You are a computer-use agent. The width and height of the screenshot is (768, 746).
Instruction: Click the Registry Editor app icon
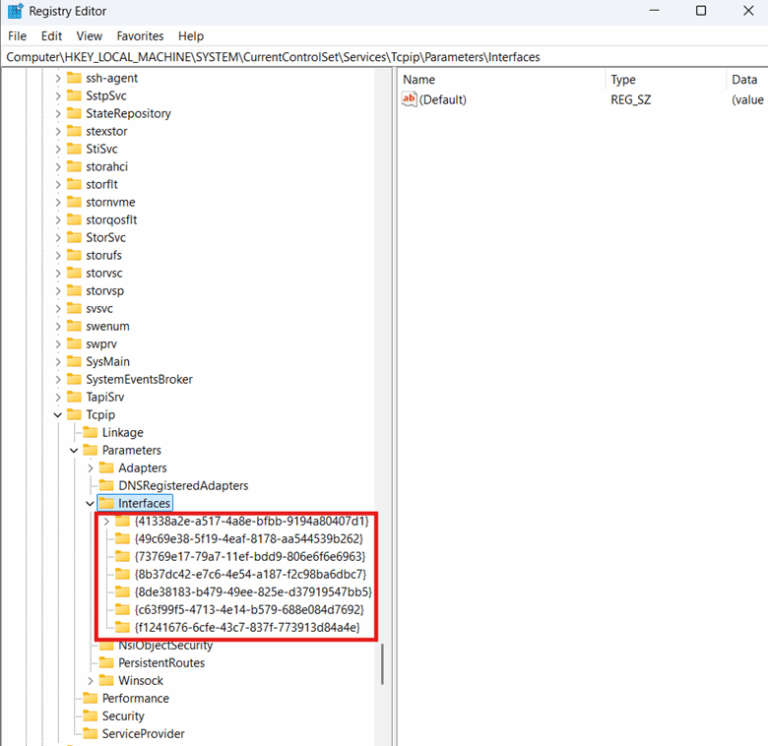click(15, 11)
